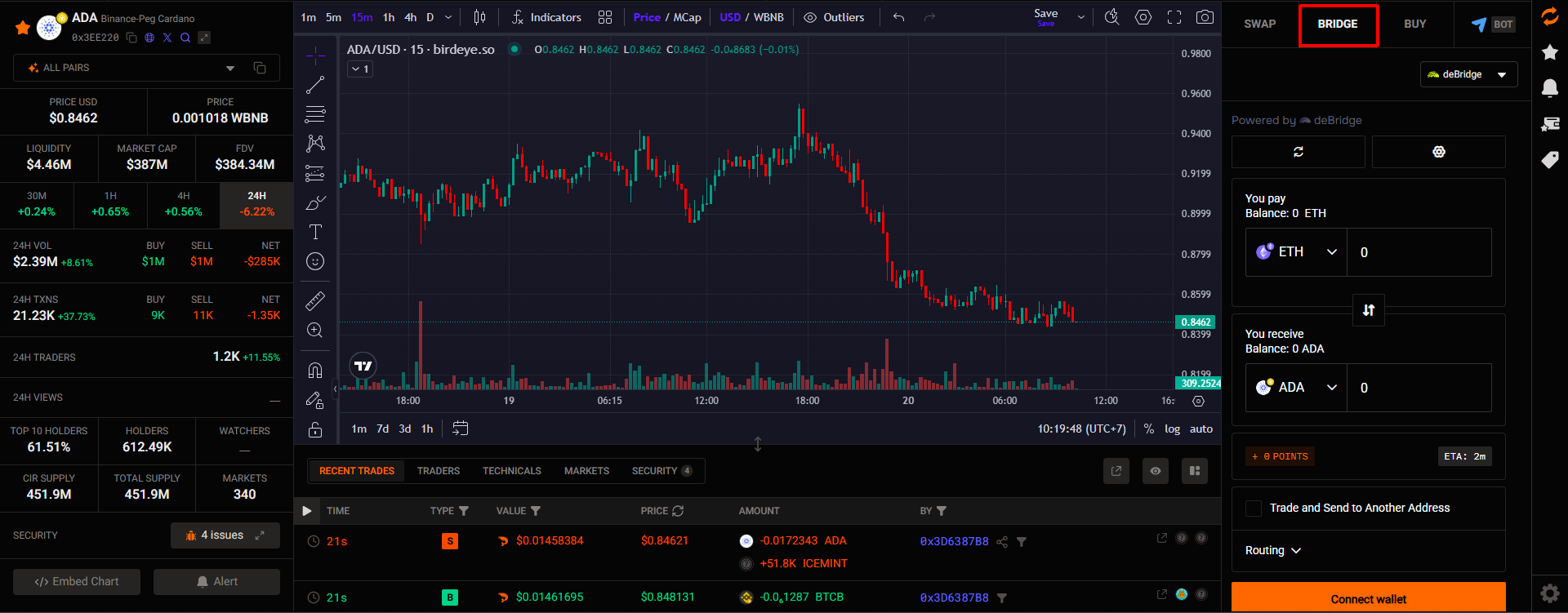Toggle log scale on the chart
The width and height of the screenshot is (1568, 613).
click(1172, 429)
